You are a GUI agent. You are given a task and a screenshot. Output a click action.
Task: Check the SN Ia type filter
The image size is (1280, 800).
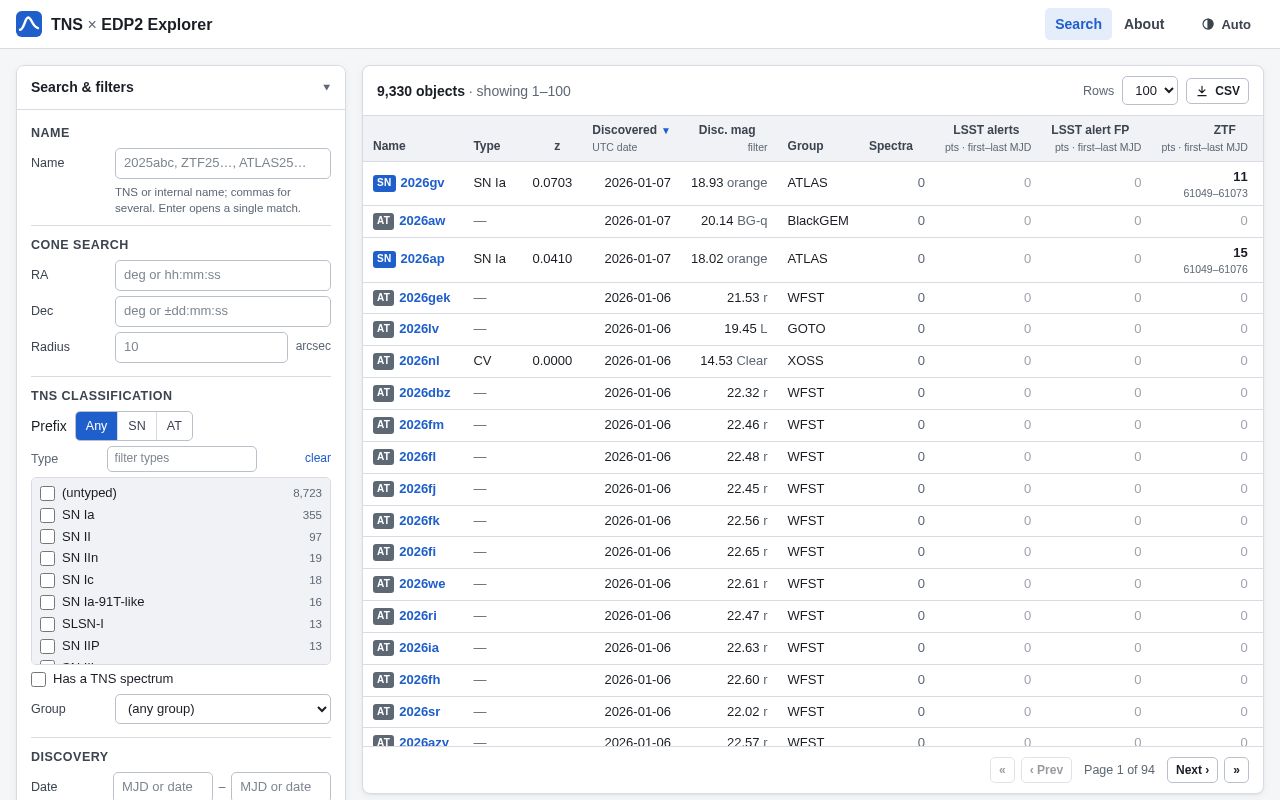[48, 515]
